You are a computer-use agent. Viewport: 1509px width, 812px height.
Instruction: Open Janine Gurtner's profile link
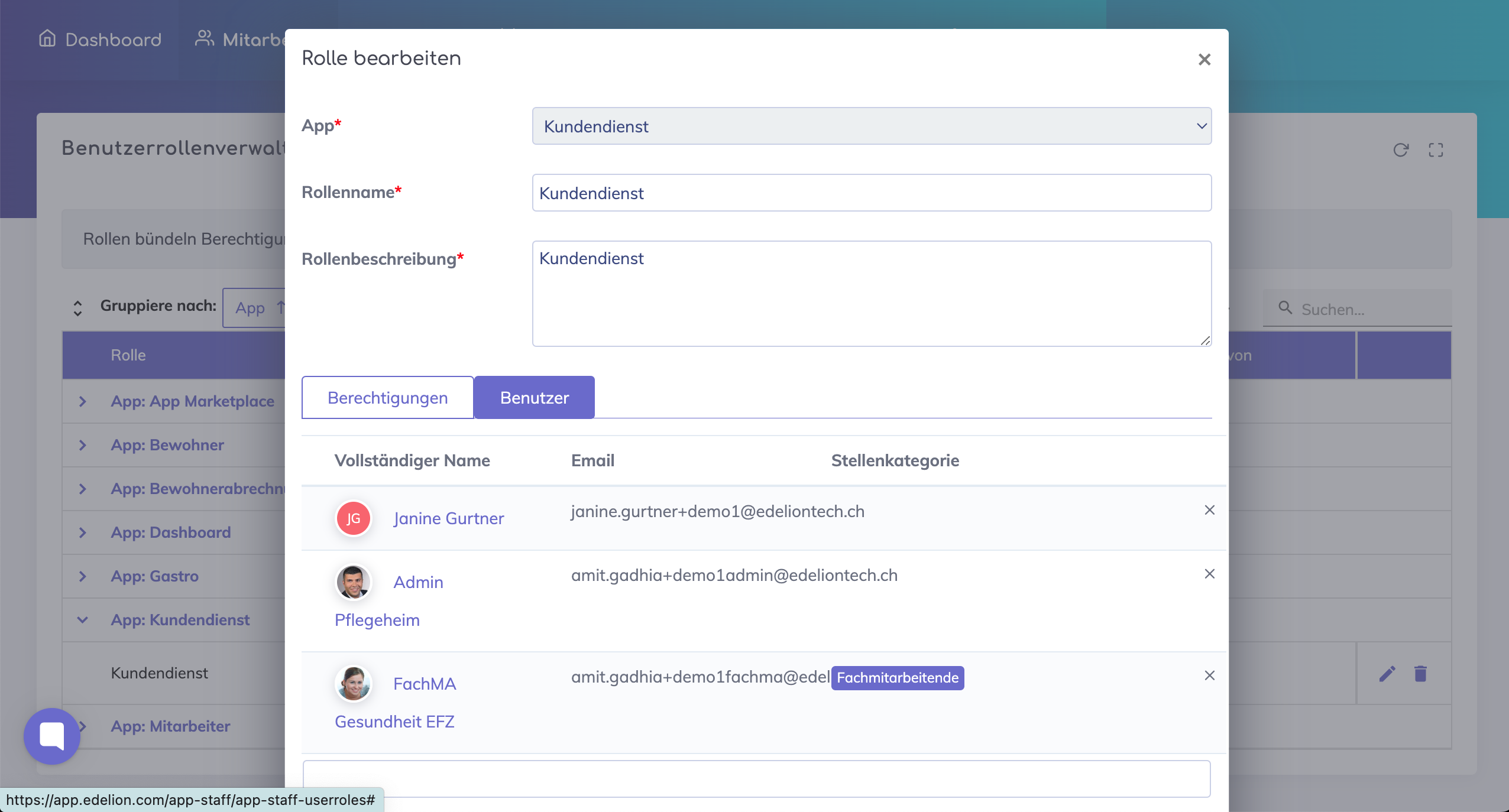(x=448, y=518)
